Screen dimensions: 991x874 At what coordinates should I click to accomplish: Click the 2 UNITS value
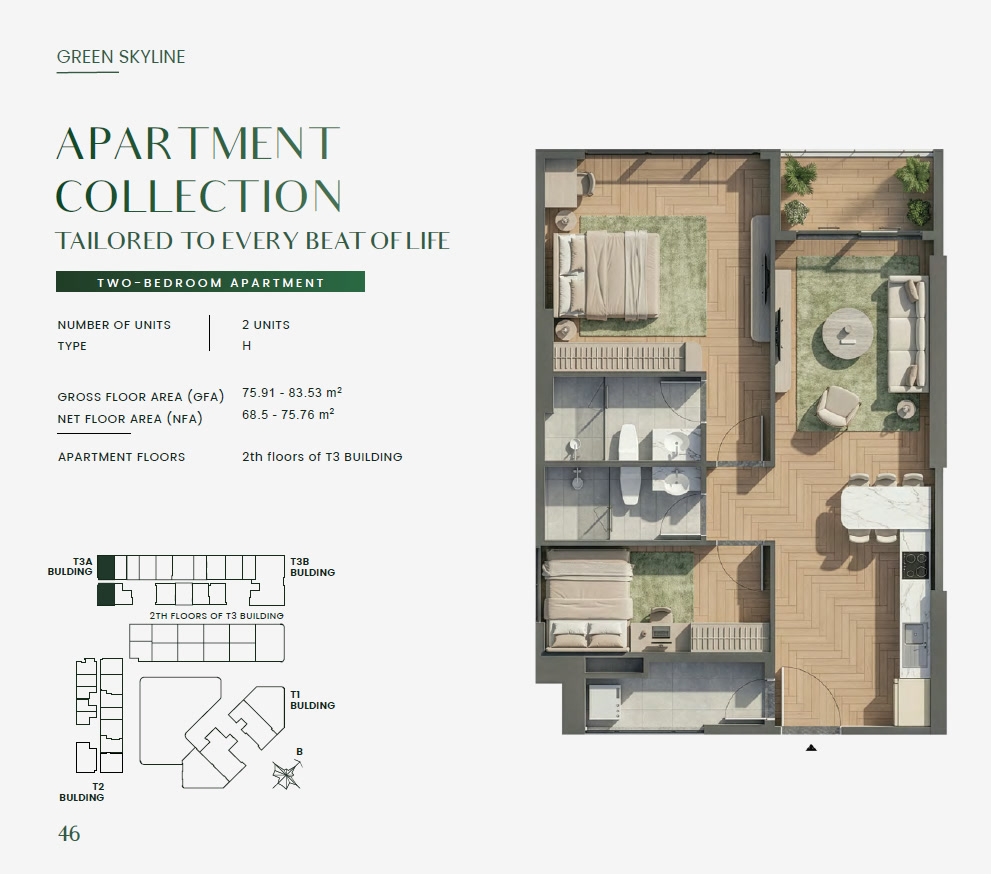tap(266, 325)
